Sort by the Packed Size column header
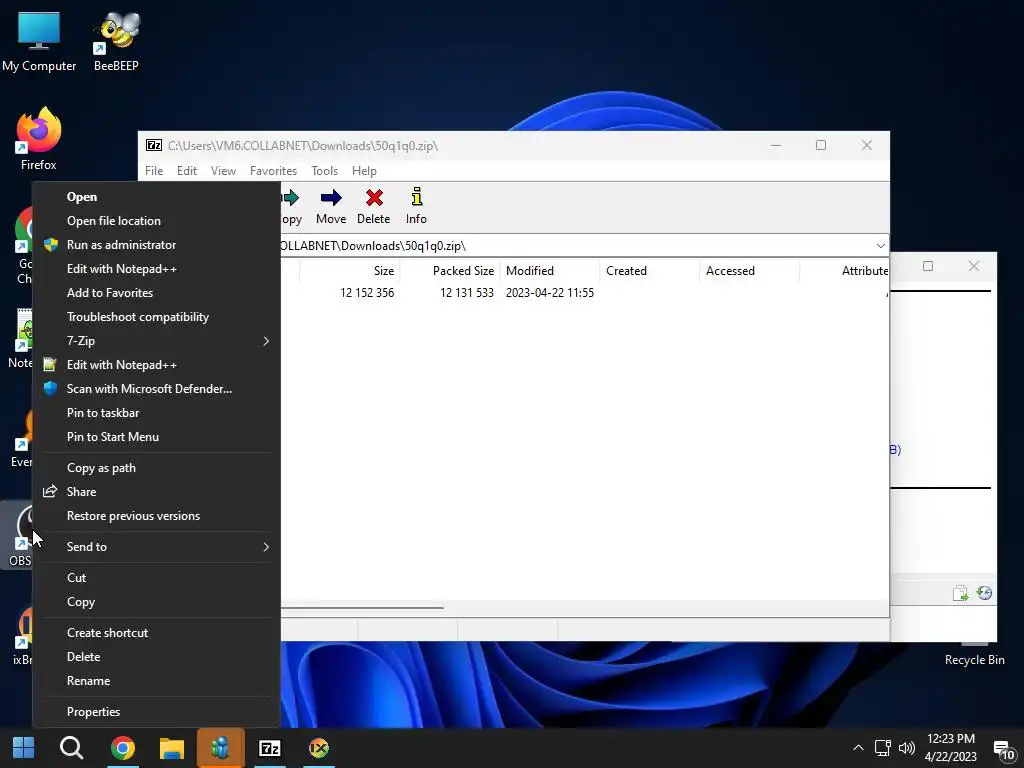The height and width of the screenshot is (768, 1024). pyautogui.click(x=450, y=270)
